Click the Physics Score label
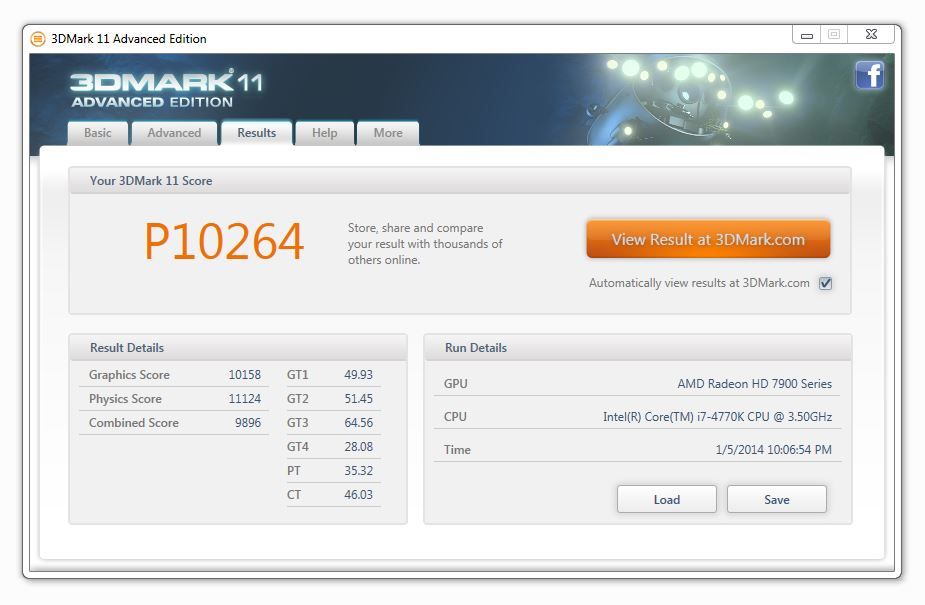This screenshot has width=925, height=605. point(125,399)
